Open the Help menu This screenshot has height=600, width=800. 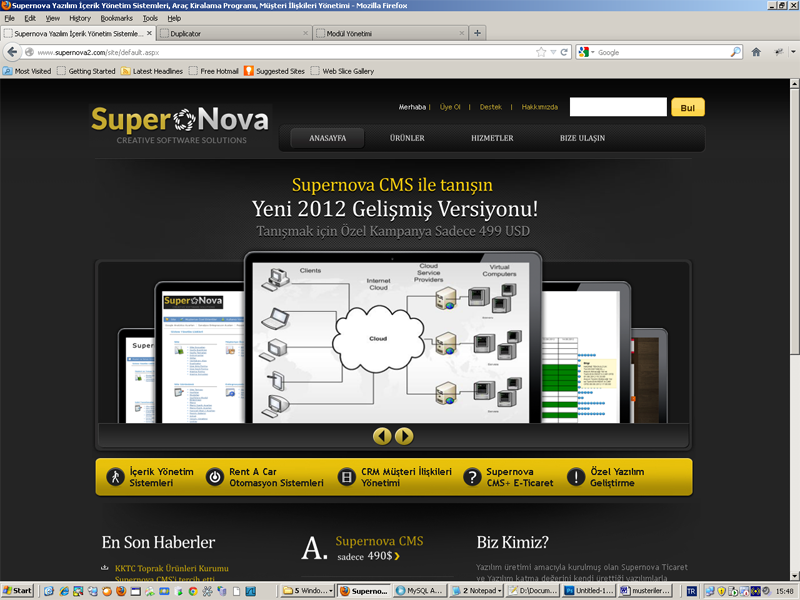(174, 18)
